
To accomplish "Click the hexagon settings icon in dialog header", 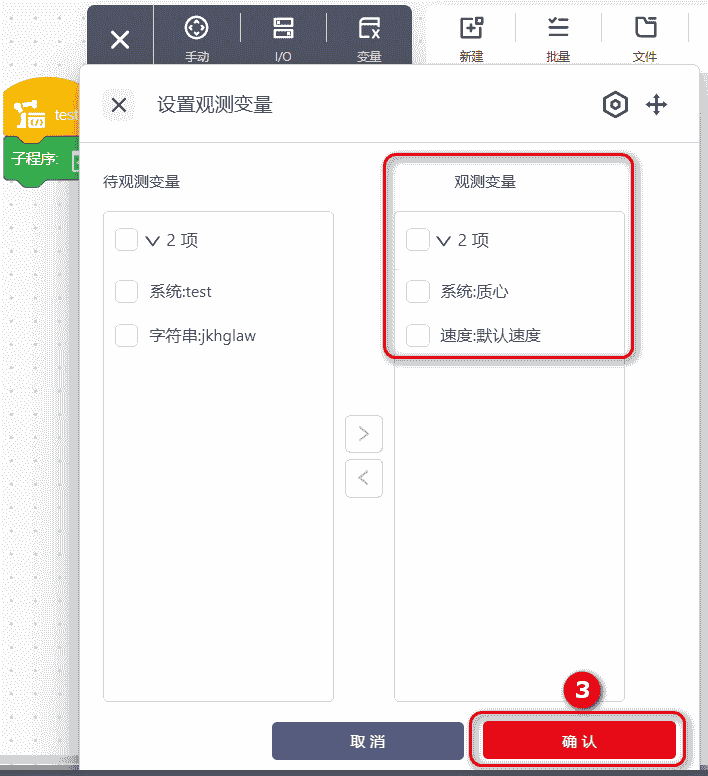I will 615,105.
